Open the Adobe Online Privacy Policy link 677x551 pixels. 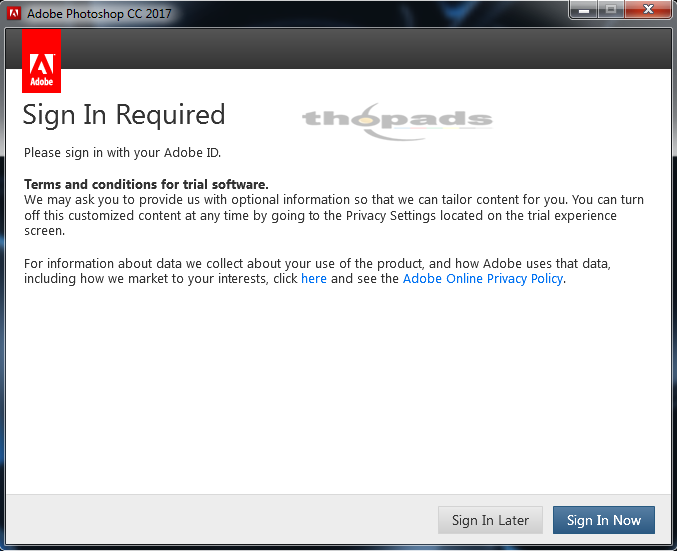point(483,279)
